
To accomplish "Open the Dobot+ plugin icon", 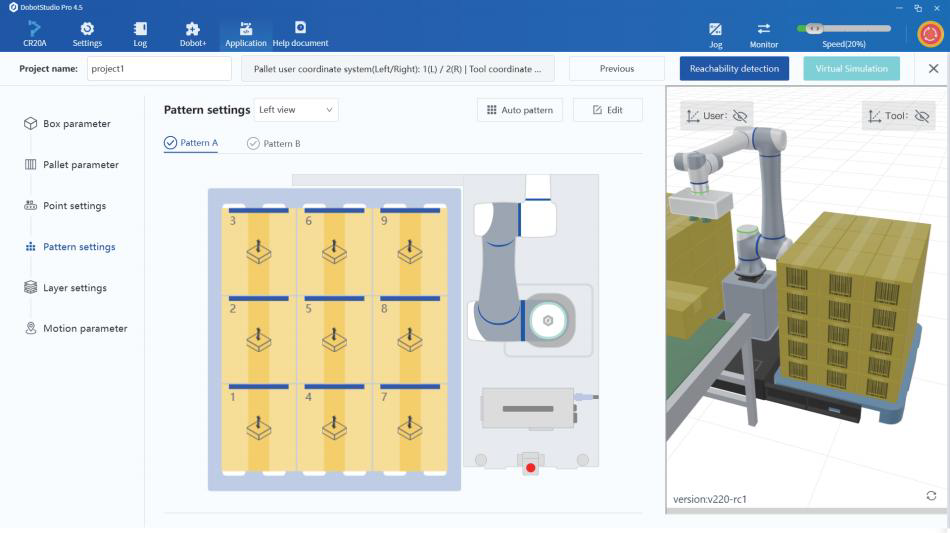I will click(x=193, y=31).
